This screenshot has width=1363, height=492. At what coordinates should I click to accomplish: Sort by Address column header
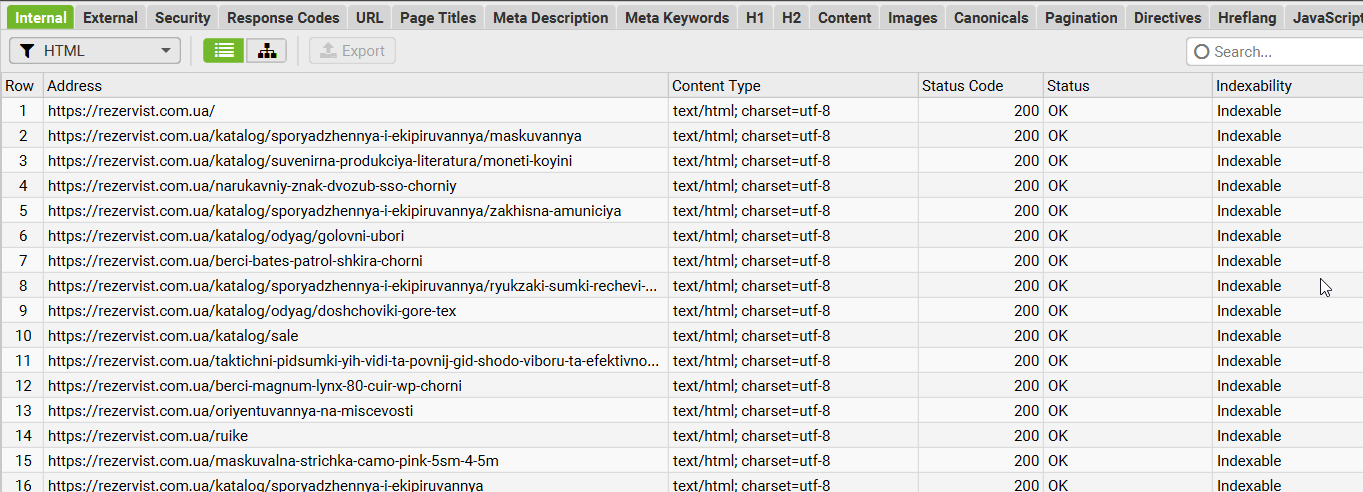(x=75, y=86)
